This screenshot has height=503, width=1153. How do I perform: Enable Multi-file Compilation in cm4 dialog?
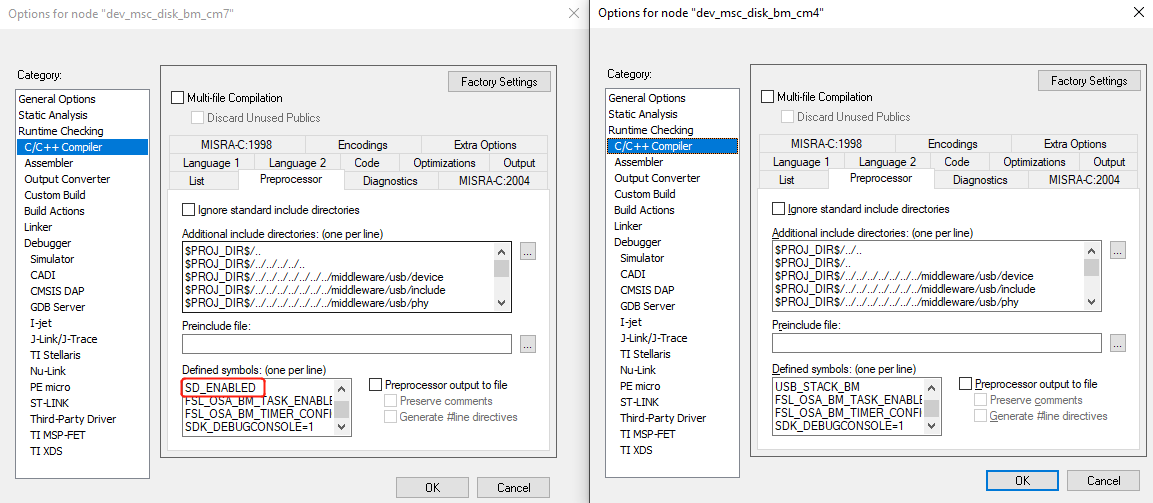coord(768,97)
